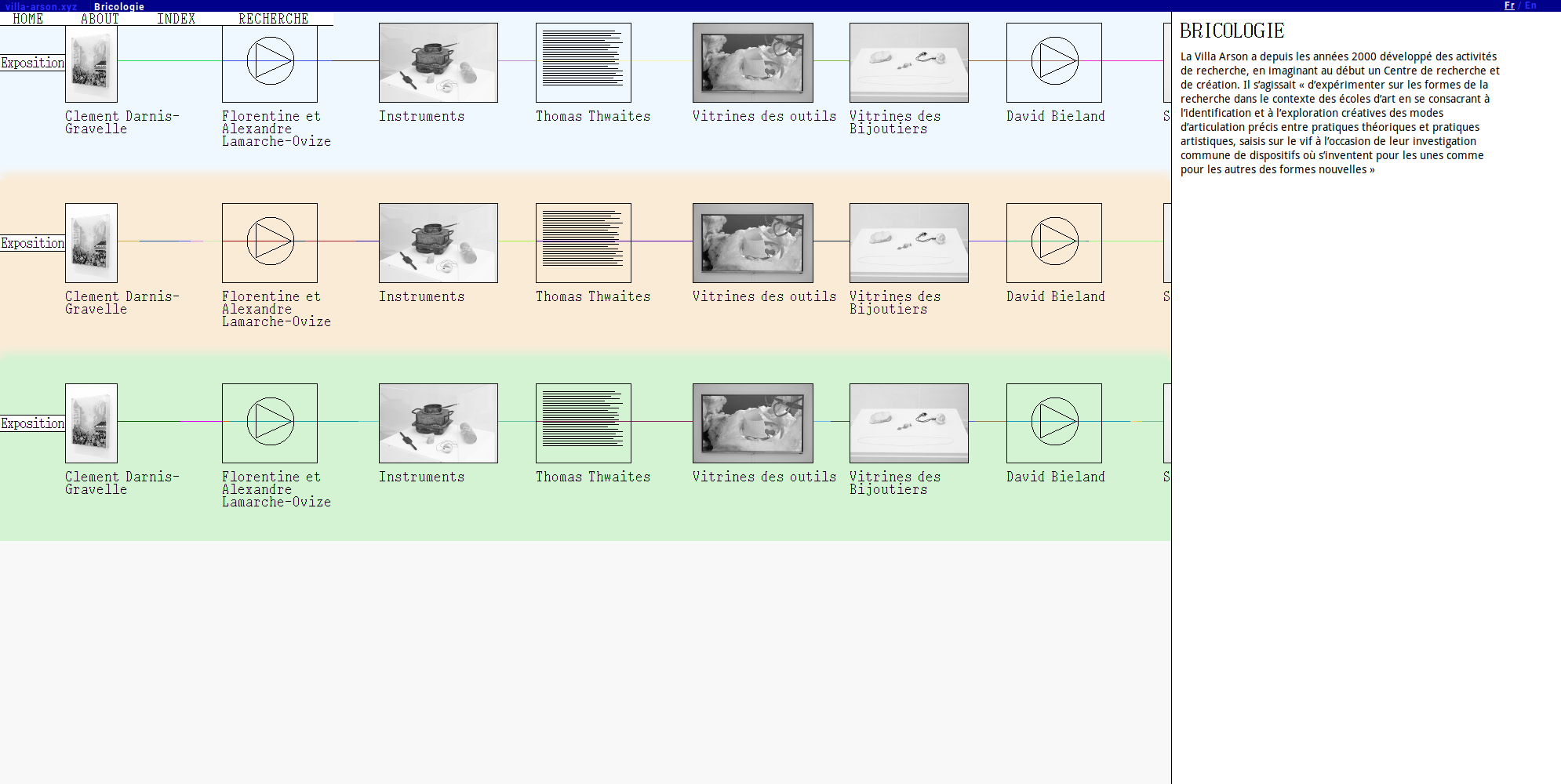Open Thomas Thwaites text icon in green row
1561x784 pixels.
pos(584,423)
